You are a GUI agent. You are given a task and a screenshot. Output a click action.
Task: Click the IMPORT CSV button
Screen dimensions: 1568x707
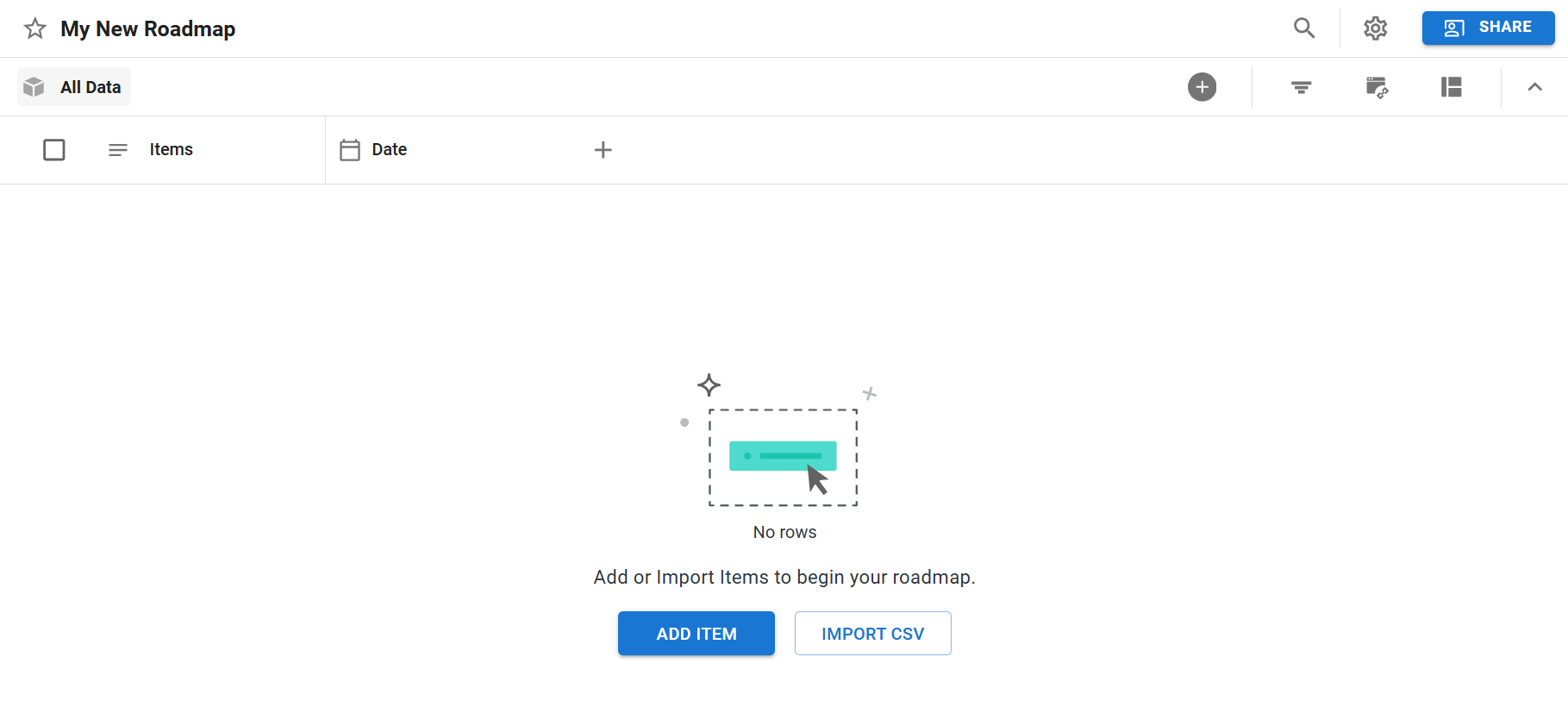click(x=872, y=634)
